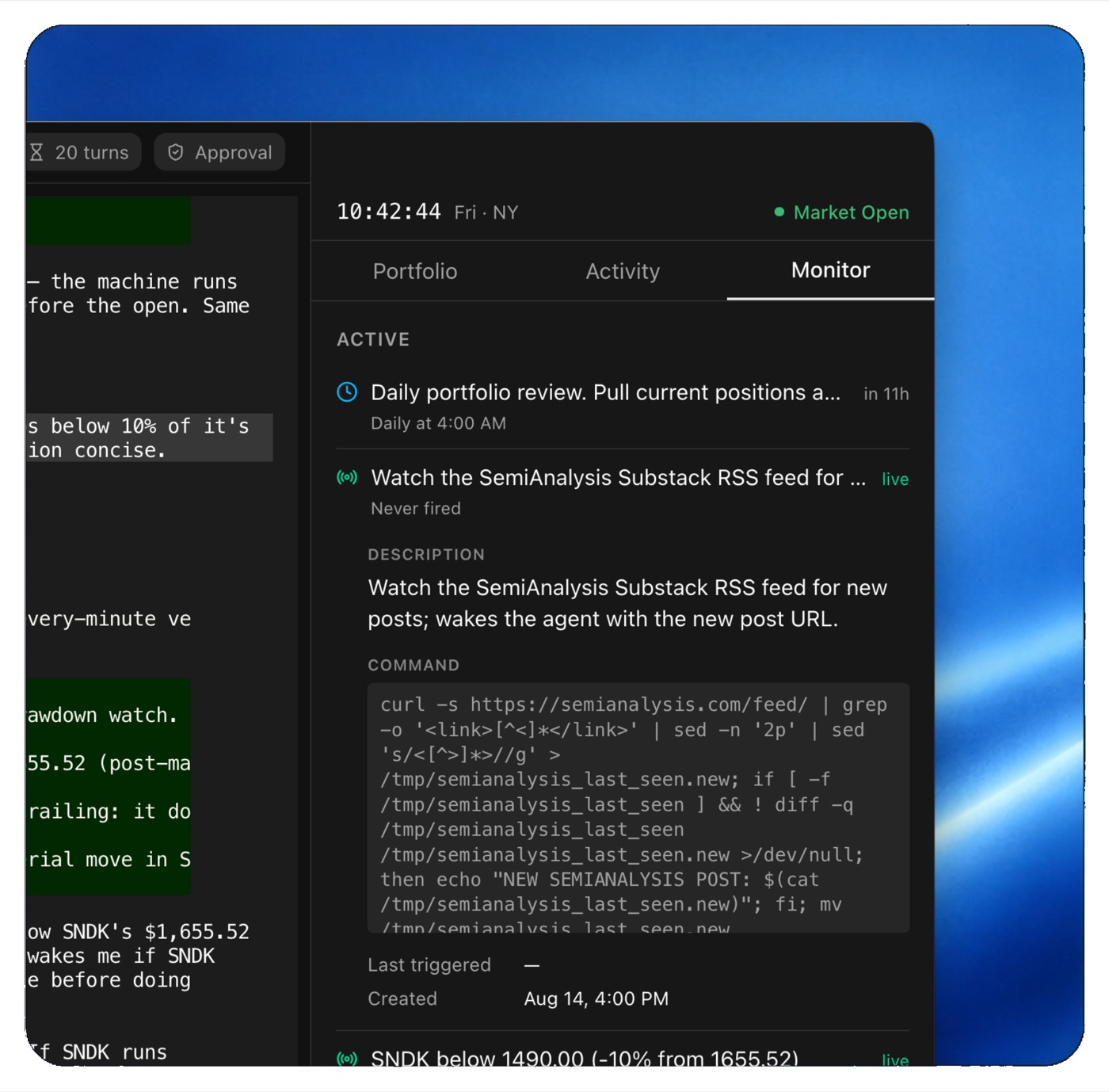Click the in 11h countdown label
The height and width of the screenshot is (1092, 1109).
[886, 394]
